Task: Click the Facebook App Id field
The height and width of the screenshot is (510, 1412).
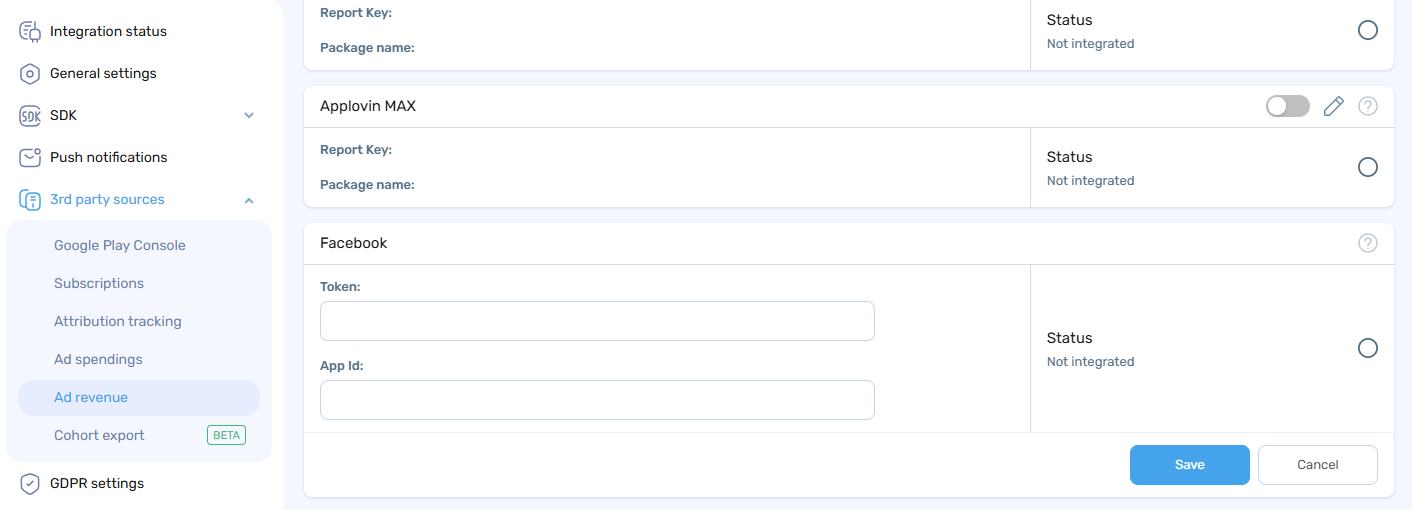Action: tap(597, 400)
